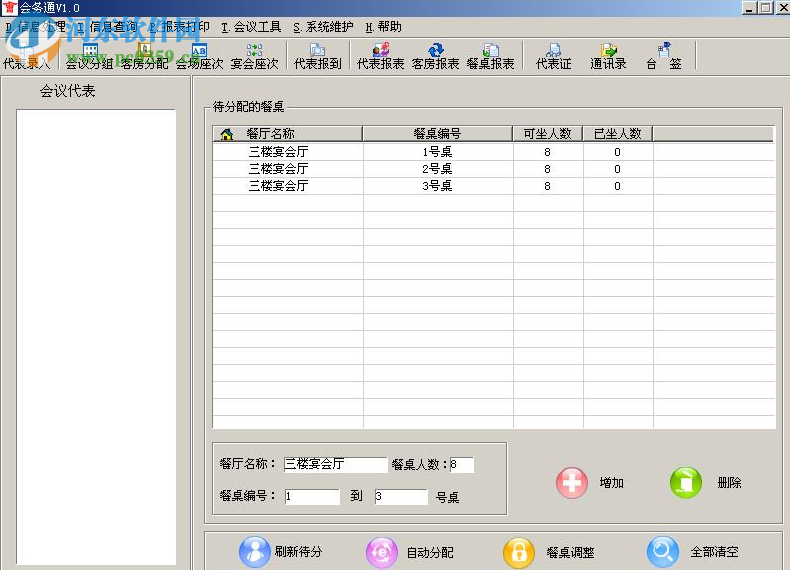Open the 系统维护 menu
This screenshot has width=790, height=570.
click(323, 27)
